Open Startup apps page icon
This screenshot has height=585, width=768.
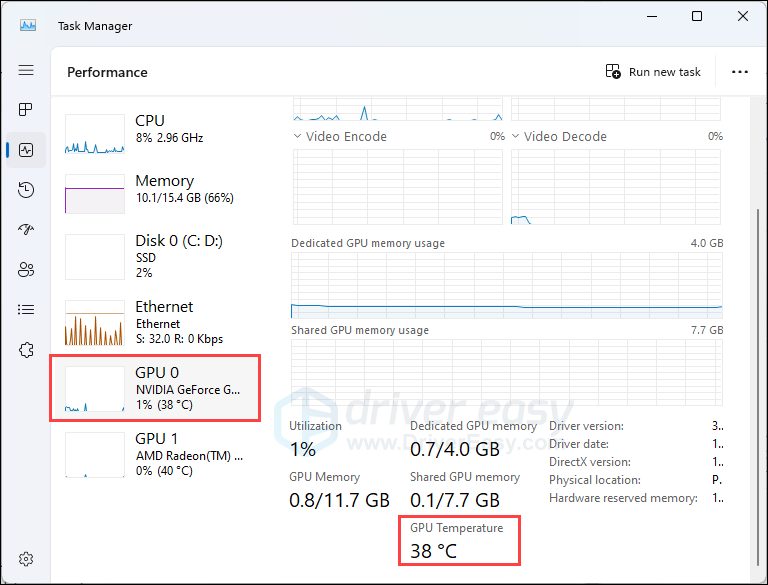point(26,229)
